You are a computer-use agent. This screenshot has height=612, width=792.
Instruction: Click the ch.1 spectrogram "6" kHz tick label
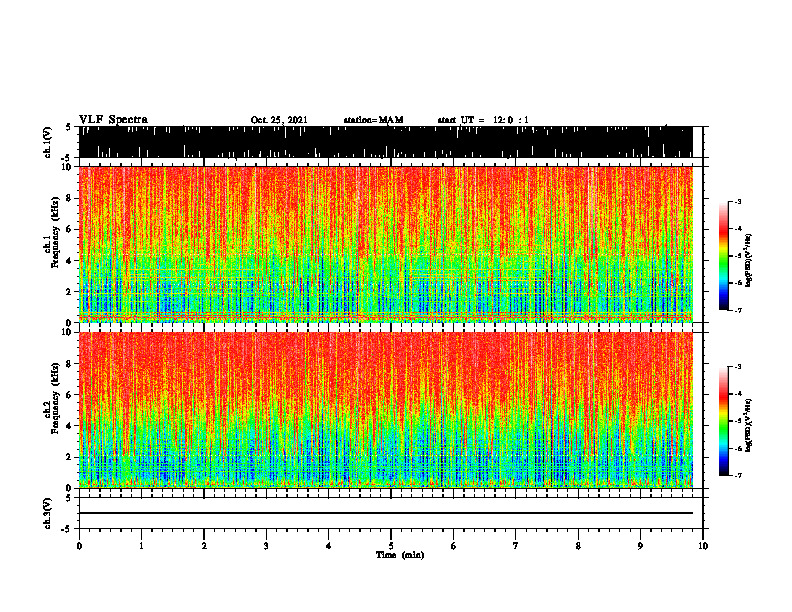(x=69, y=229)
